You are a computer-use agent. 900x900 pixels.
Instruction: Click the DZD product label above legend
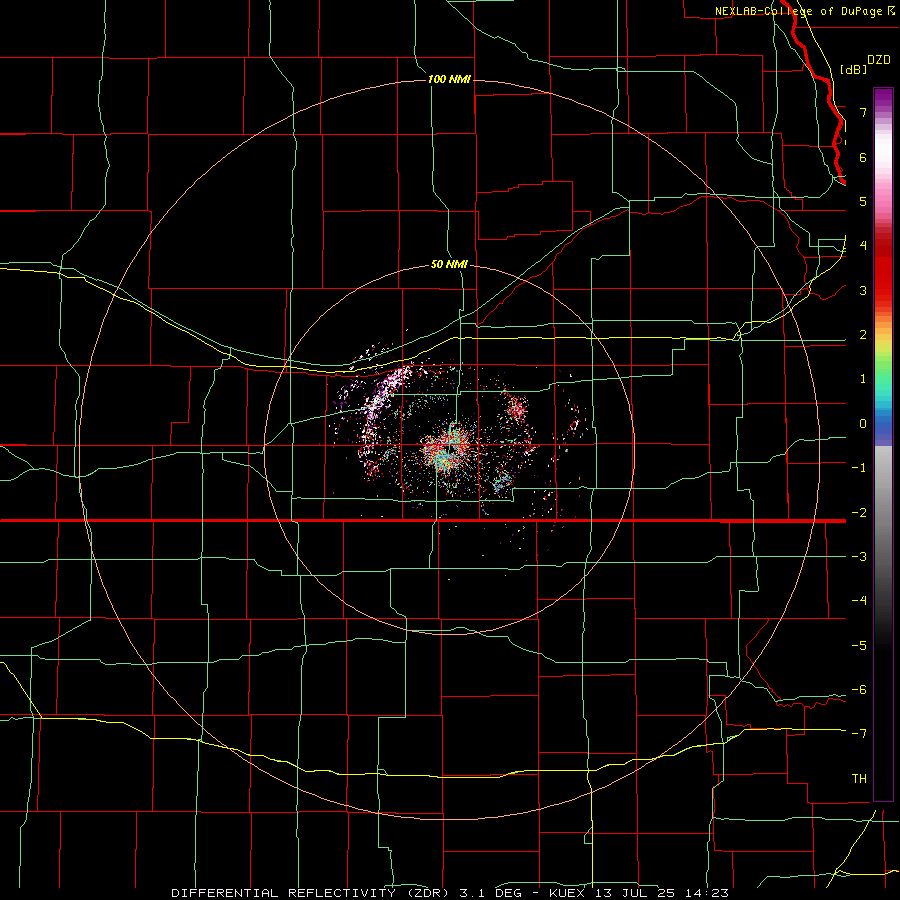(878, 60)
